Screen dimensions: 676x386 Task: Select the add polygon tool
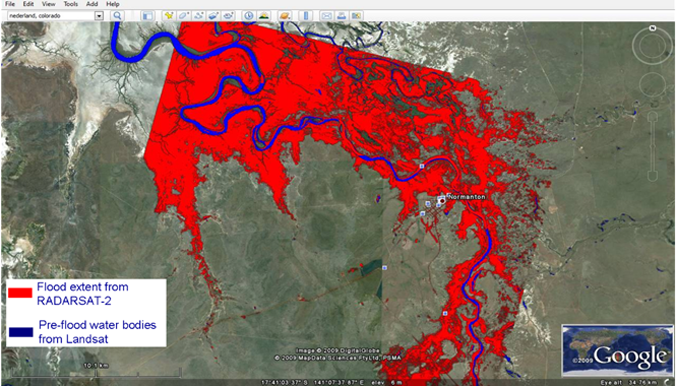pyautogui.click(x=184, y=16)
